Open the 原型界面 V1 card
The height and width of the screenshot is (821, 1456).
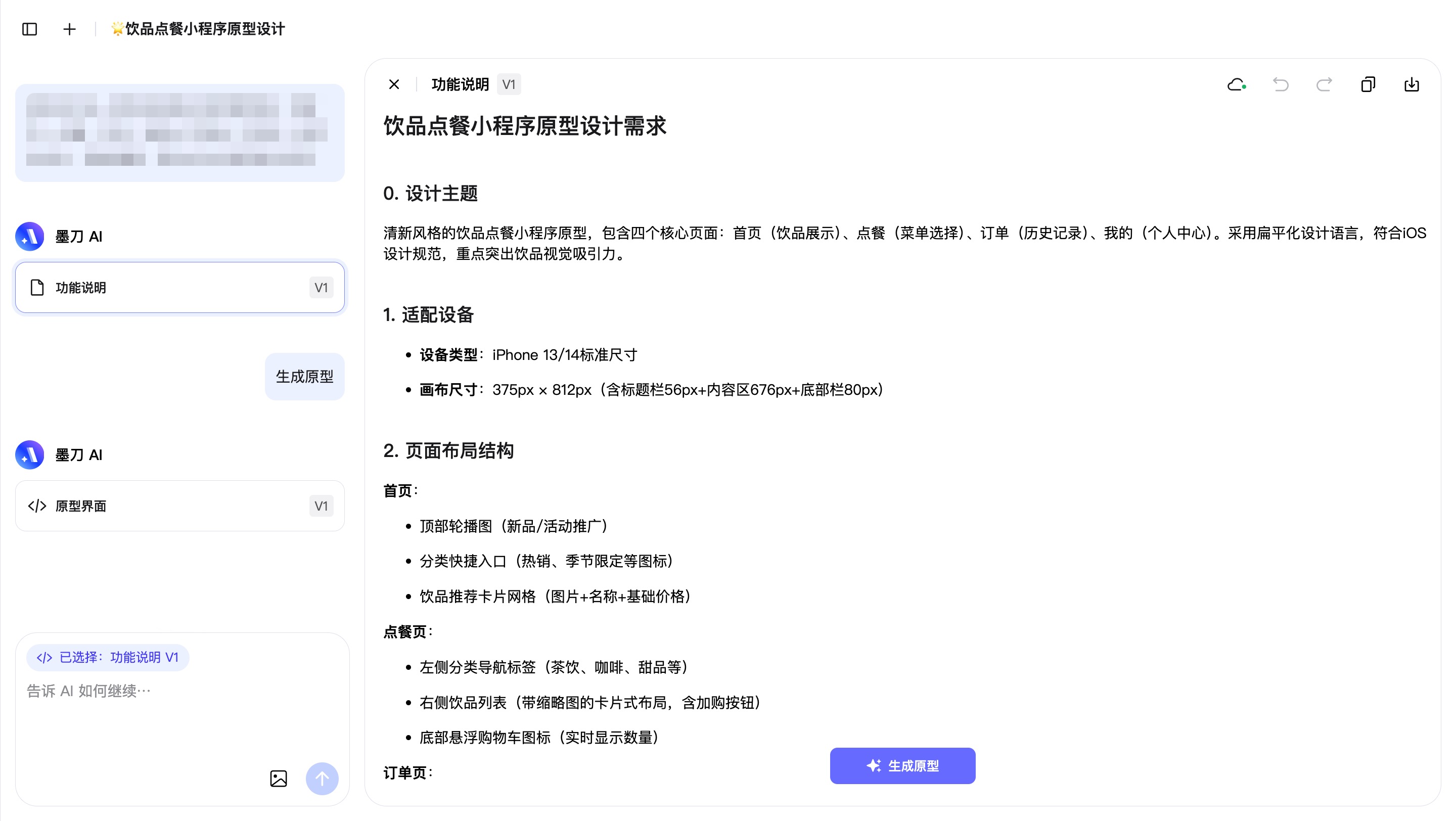pyautogui.click(x=180, y=505)
